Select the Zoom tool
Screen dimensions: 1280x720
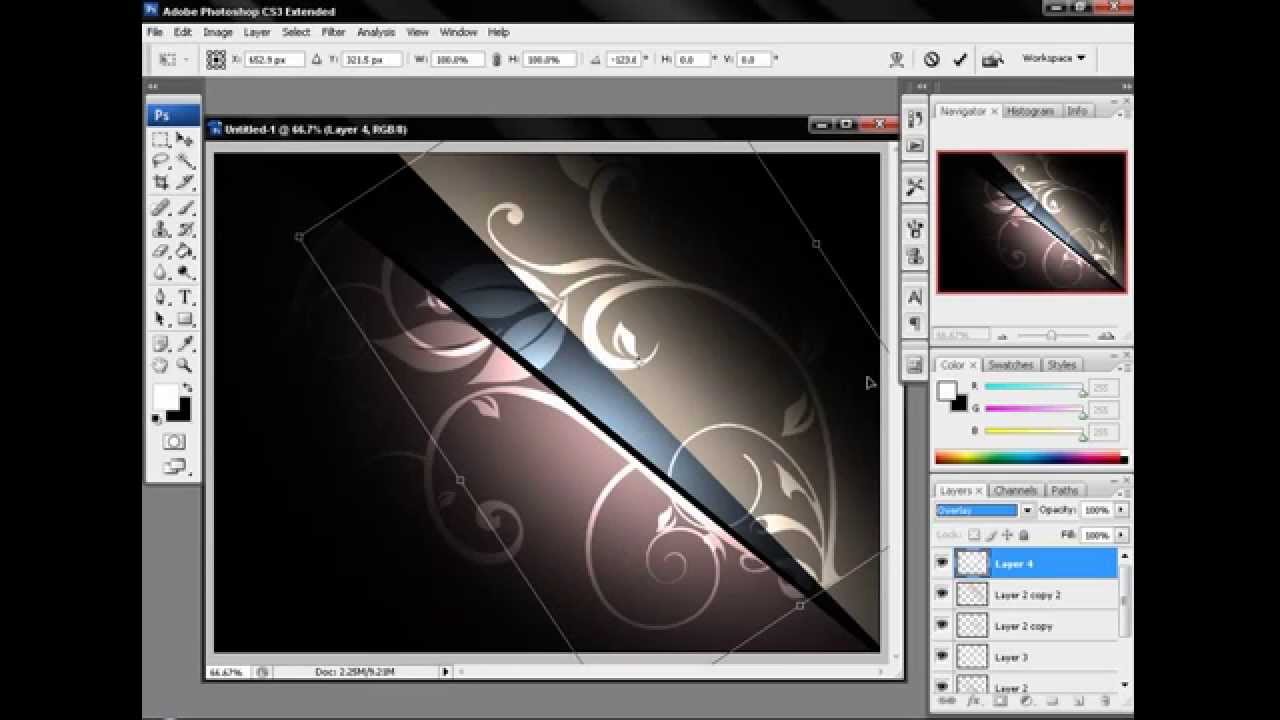tap(184, 363)
